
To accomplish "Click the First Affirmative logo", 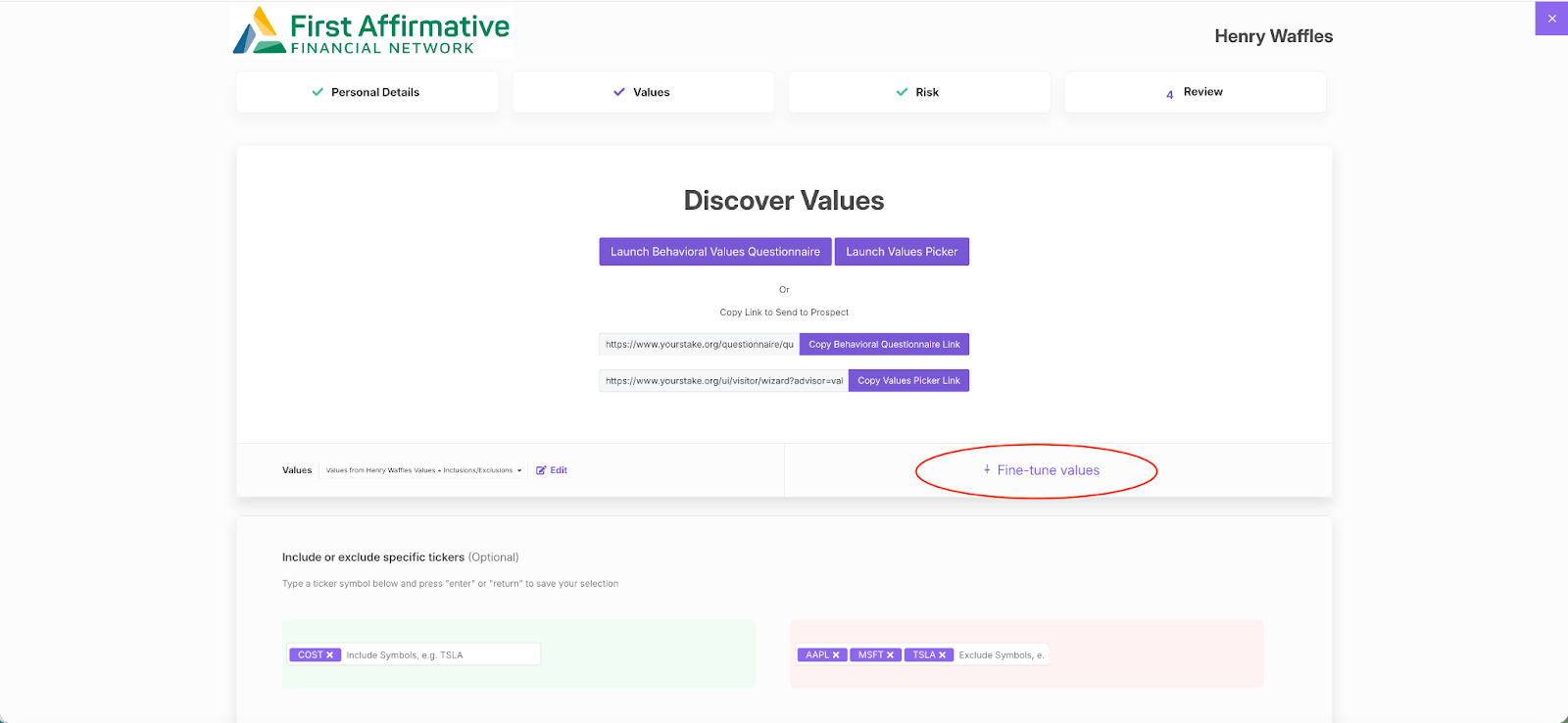I will tap(372, 32).
